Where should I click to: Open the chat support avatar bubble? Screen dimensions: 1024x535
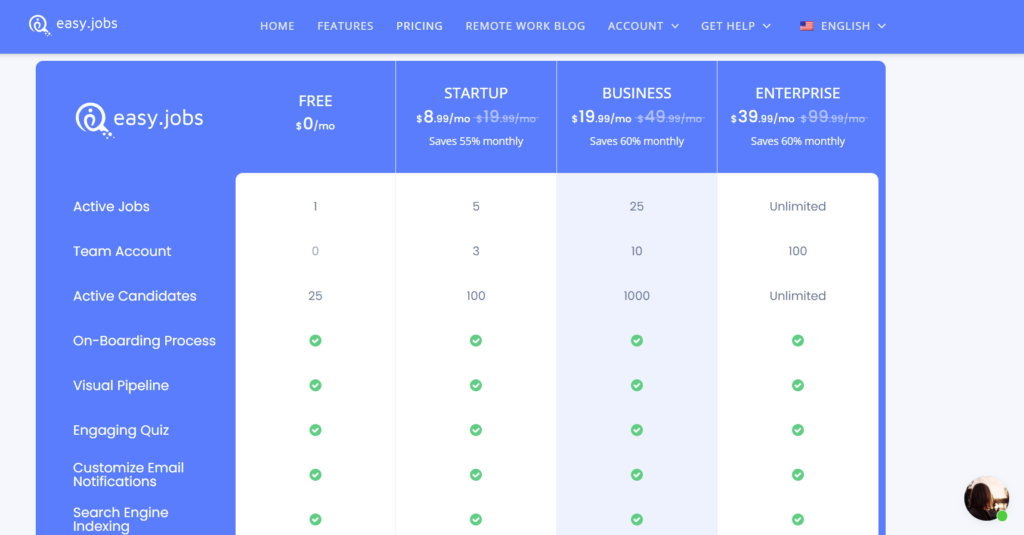click(x=986, y=498)
